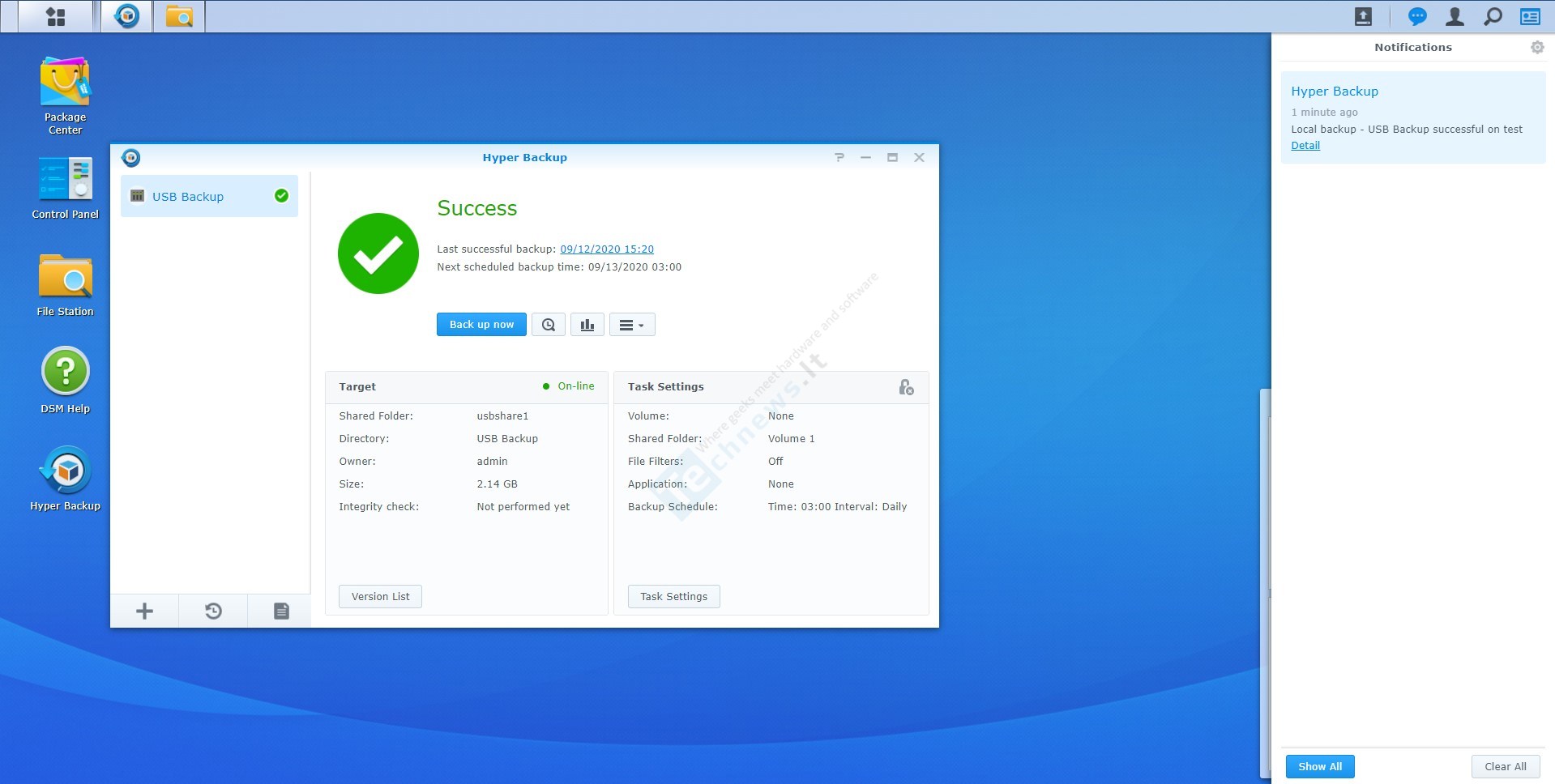Open the DSM main menu grid
This screenshot has height=784, width=1555.
(x=56, y=16)
